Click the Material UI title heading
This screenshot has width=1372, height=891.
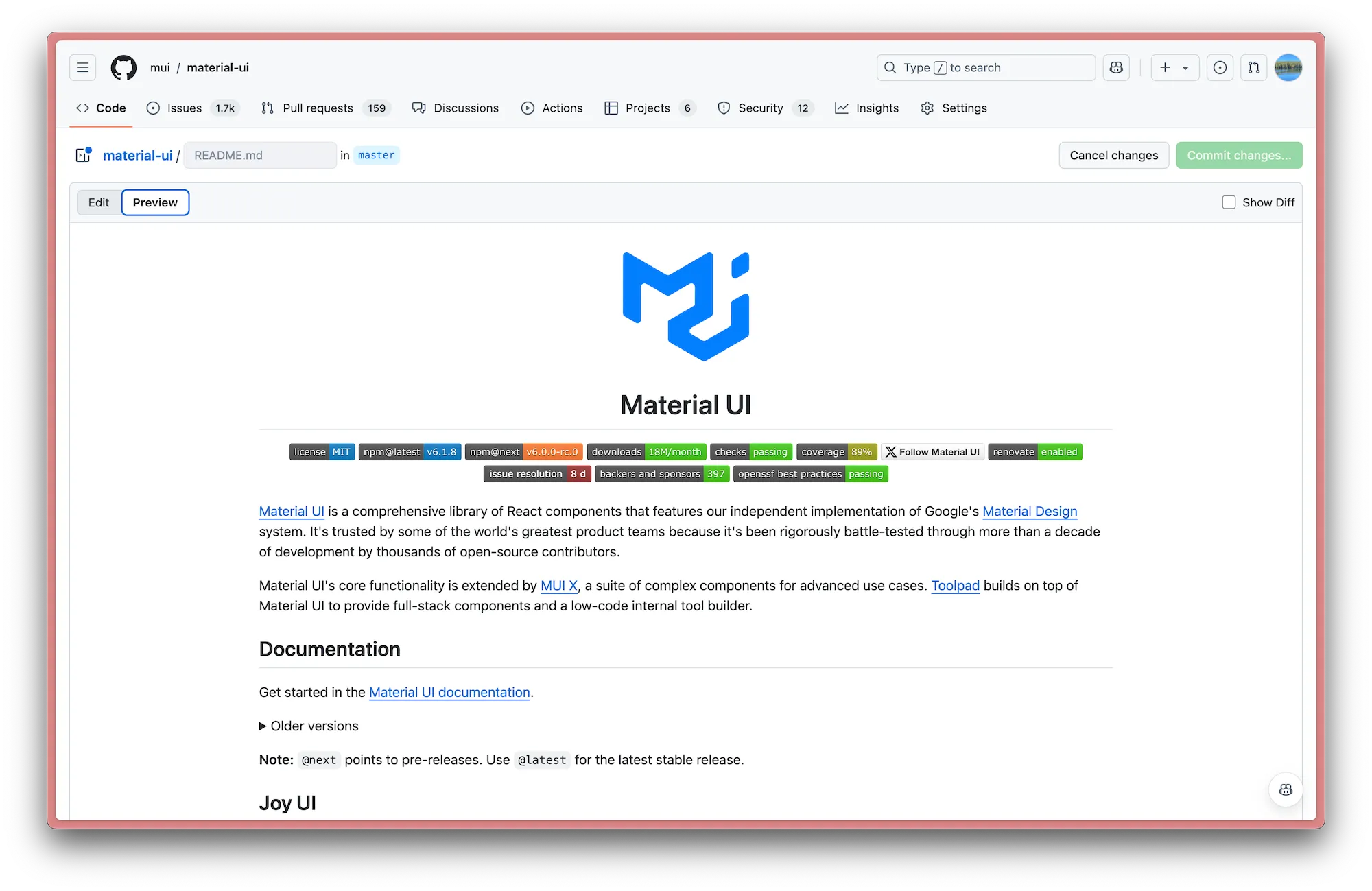coord(686,405)
